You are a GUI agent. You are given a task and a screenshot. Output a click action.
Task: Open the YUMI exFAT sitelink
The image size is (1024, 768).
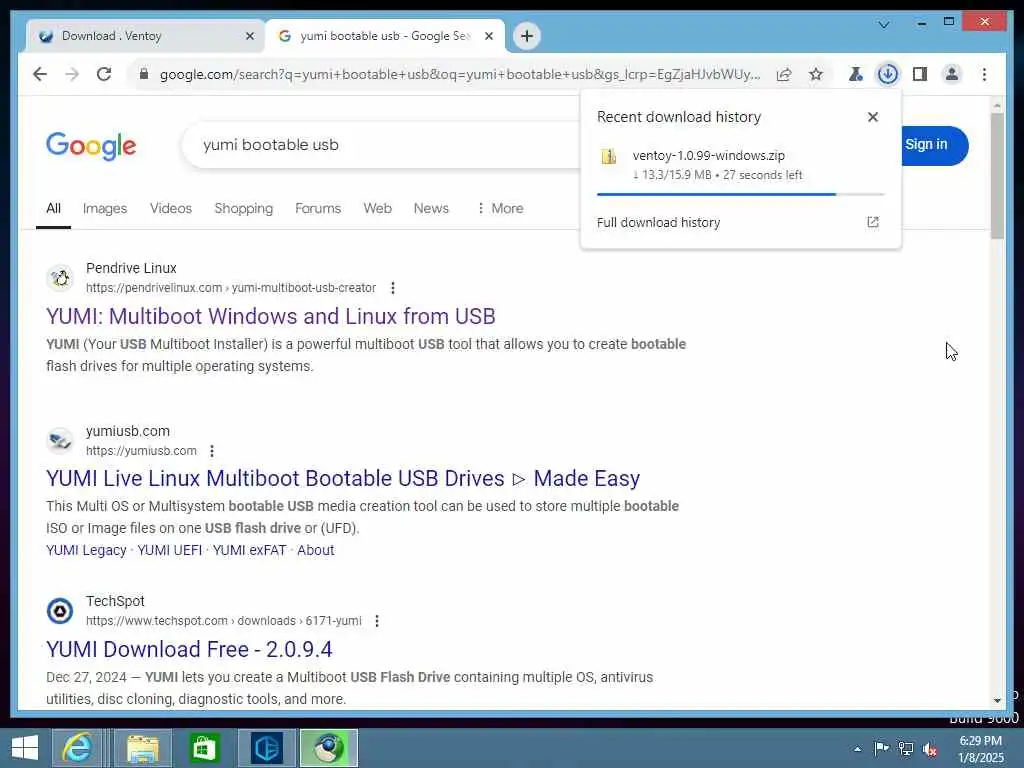[249, 551]
